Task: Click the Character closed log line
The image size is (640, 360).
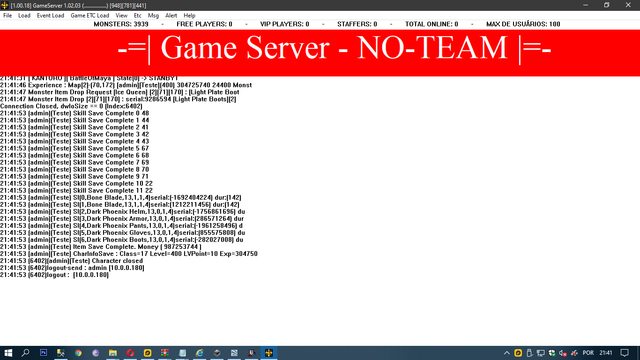Action: [71, 261]
